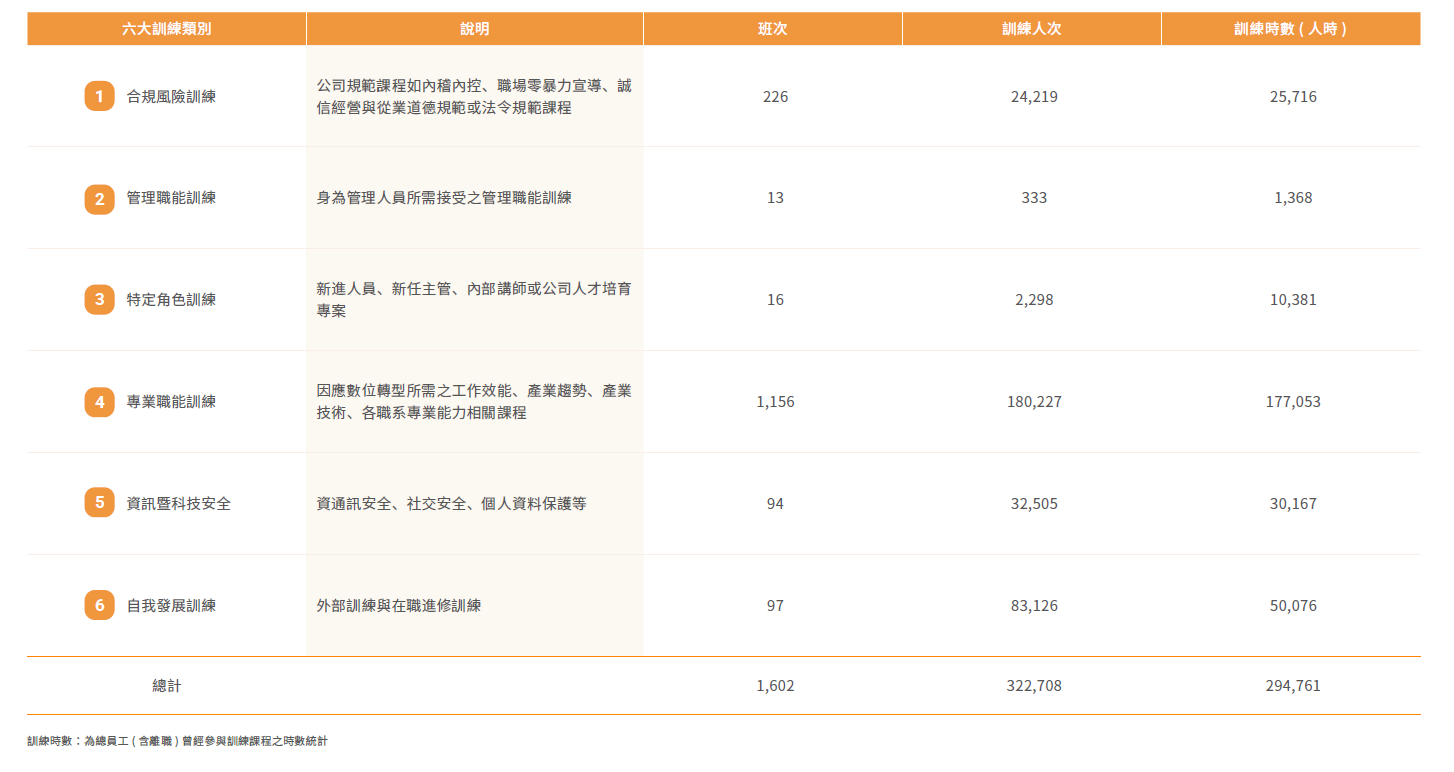Select the 訓練人次 column header

point(1032,29)
